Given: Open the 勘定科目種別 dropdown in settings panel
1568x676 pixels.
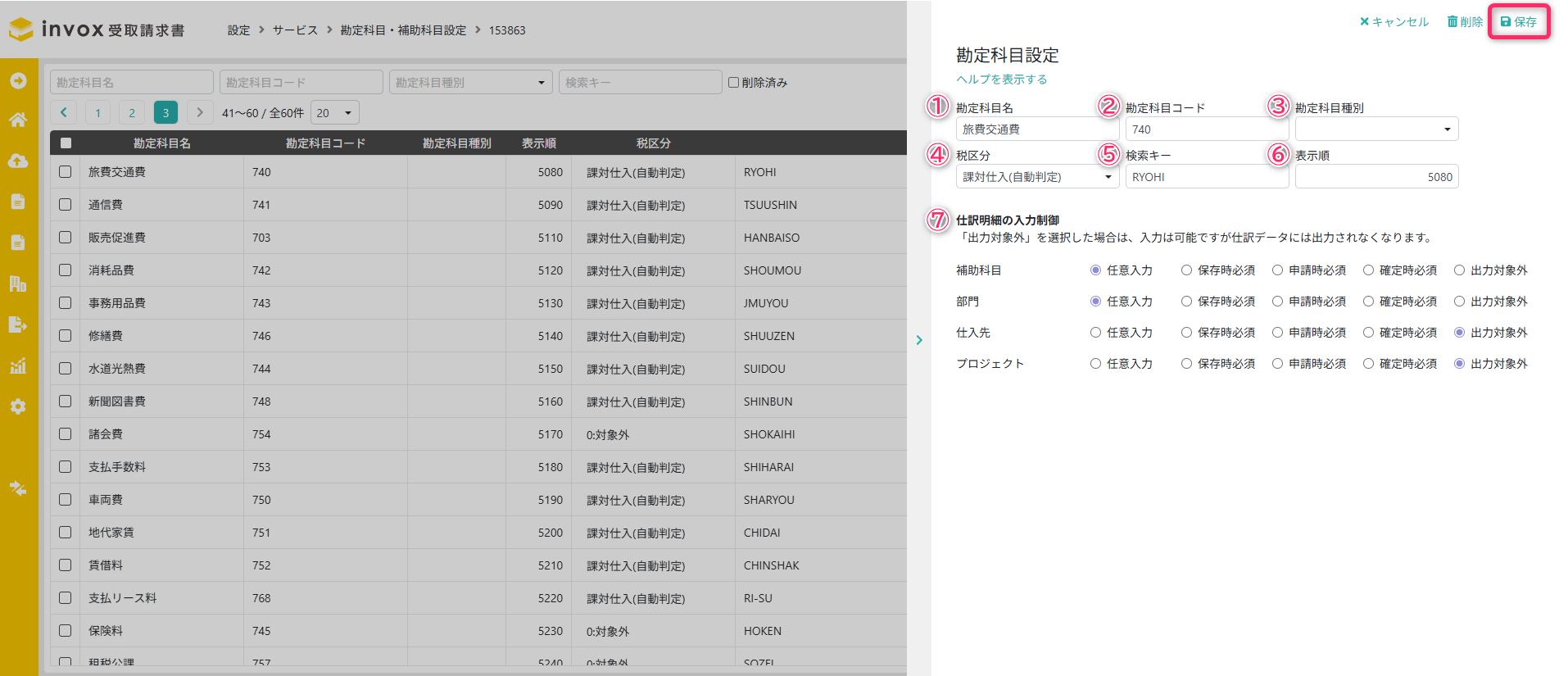Looking at the screenshot, I should (x=1376, y=129).
